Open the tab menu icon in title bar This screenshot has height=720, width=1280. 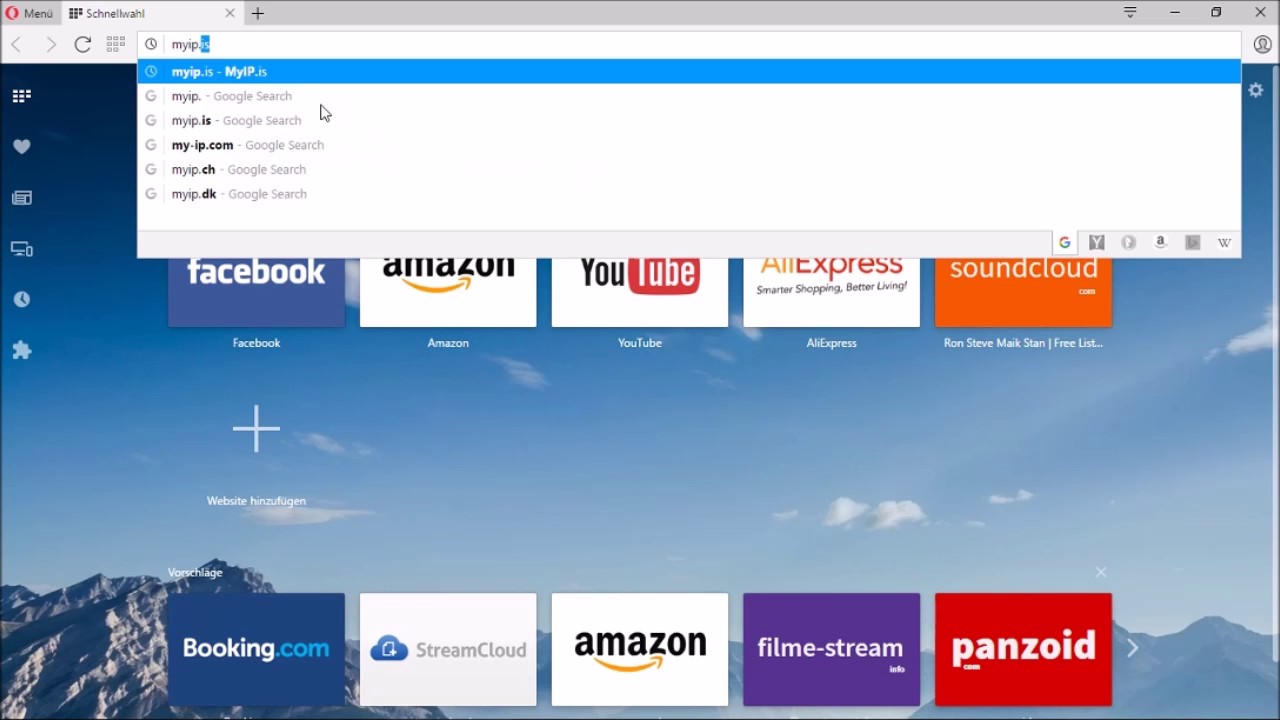pos(1130,12)
